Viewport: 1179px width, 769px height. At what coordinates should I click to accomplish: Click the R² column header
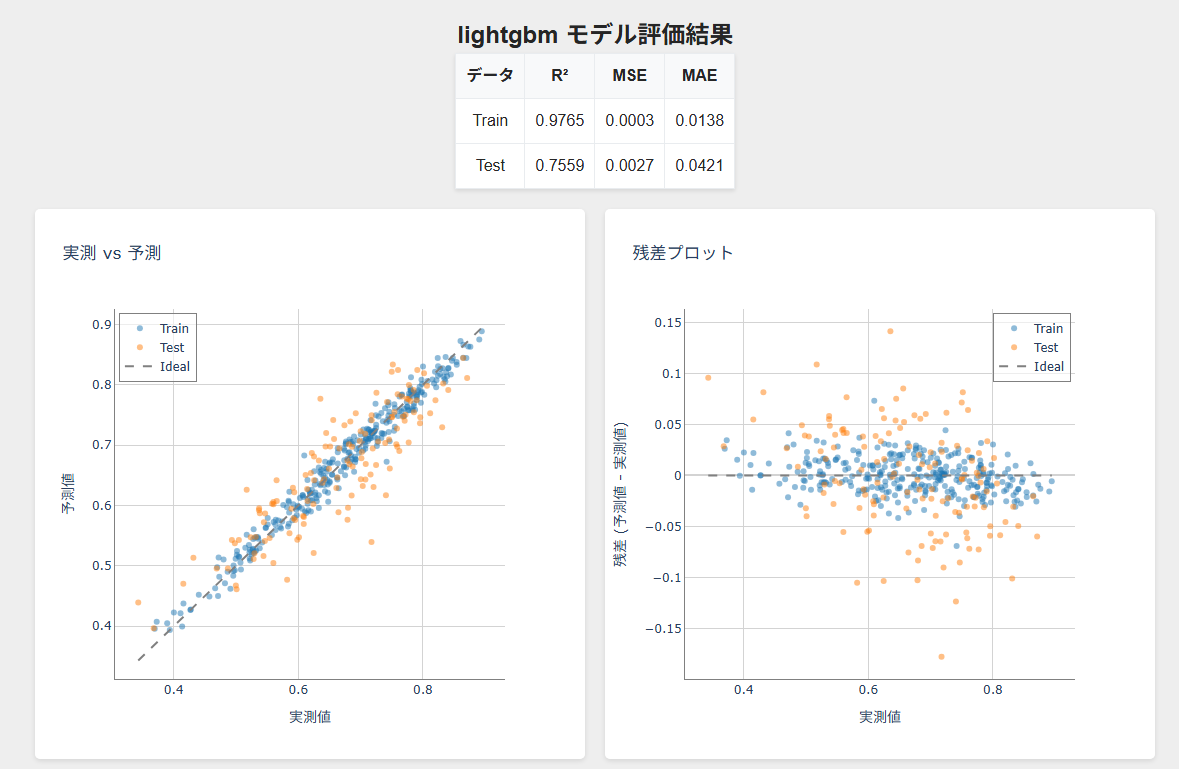click(x=559, y=76)
